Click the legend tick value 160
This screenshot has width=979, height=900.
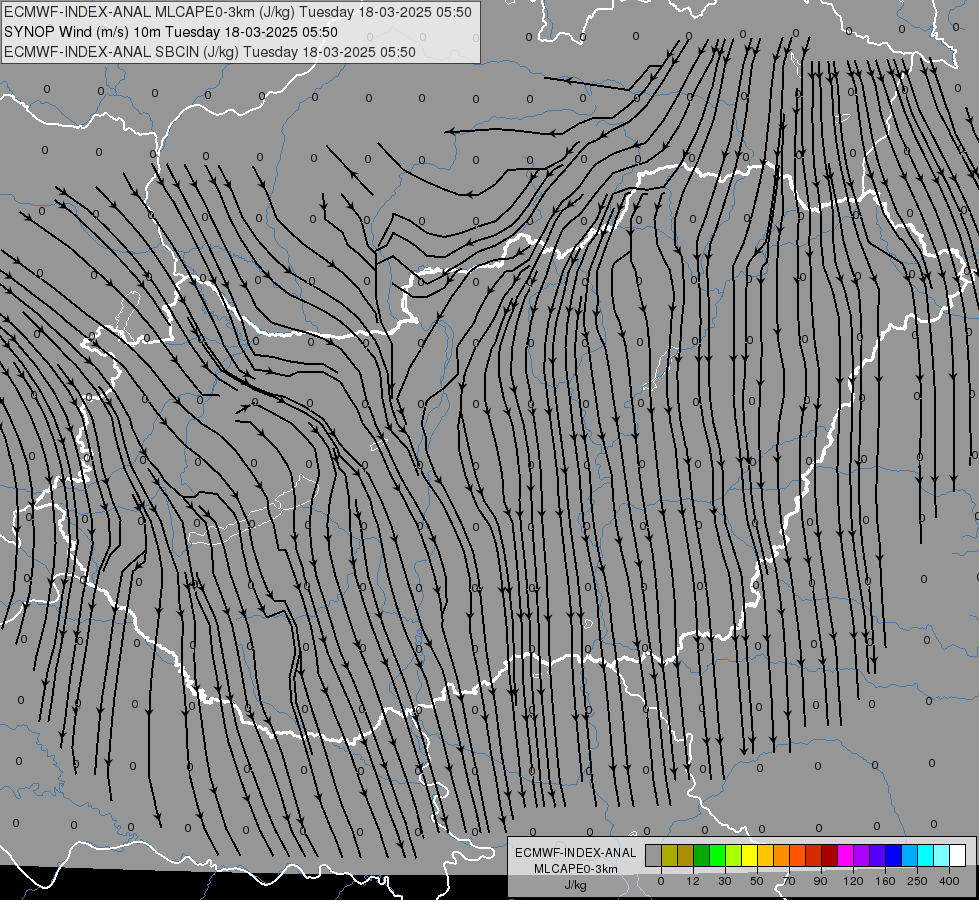tap(885, 881)
